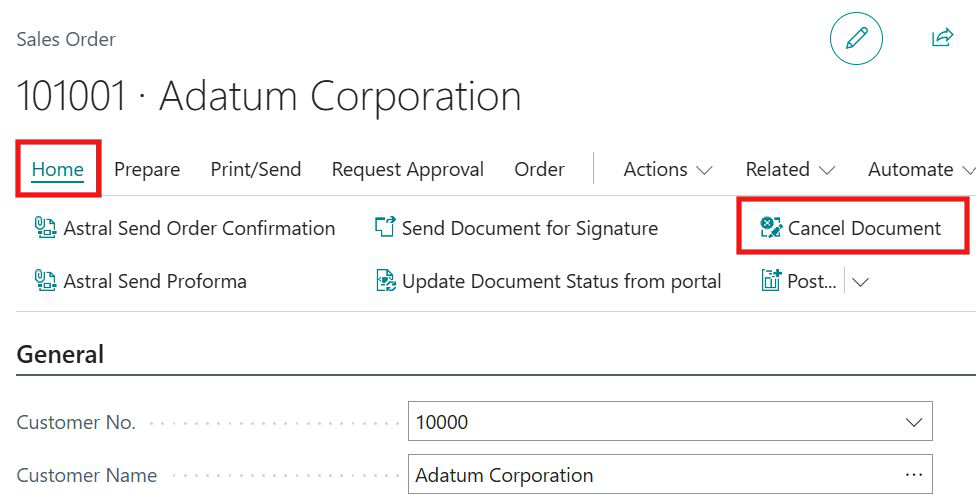Click Update Document Status from portal icon
The width and height of the screenshot is (976, 502).
[386, 281]
